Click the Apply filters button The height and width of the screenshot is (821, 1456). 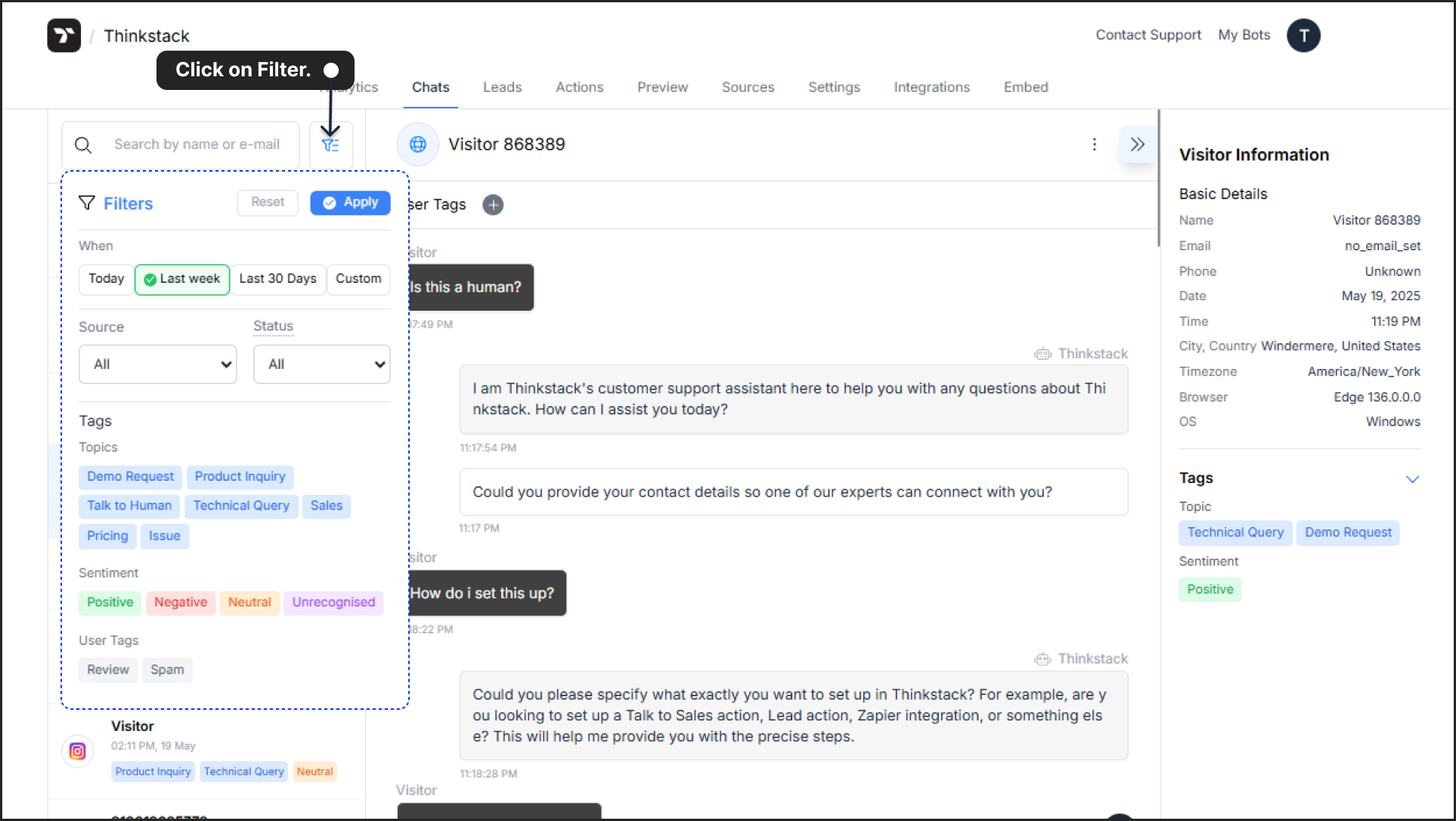[x=350, y=203]
